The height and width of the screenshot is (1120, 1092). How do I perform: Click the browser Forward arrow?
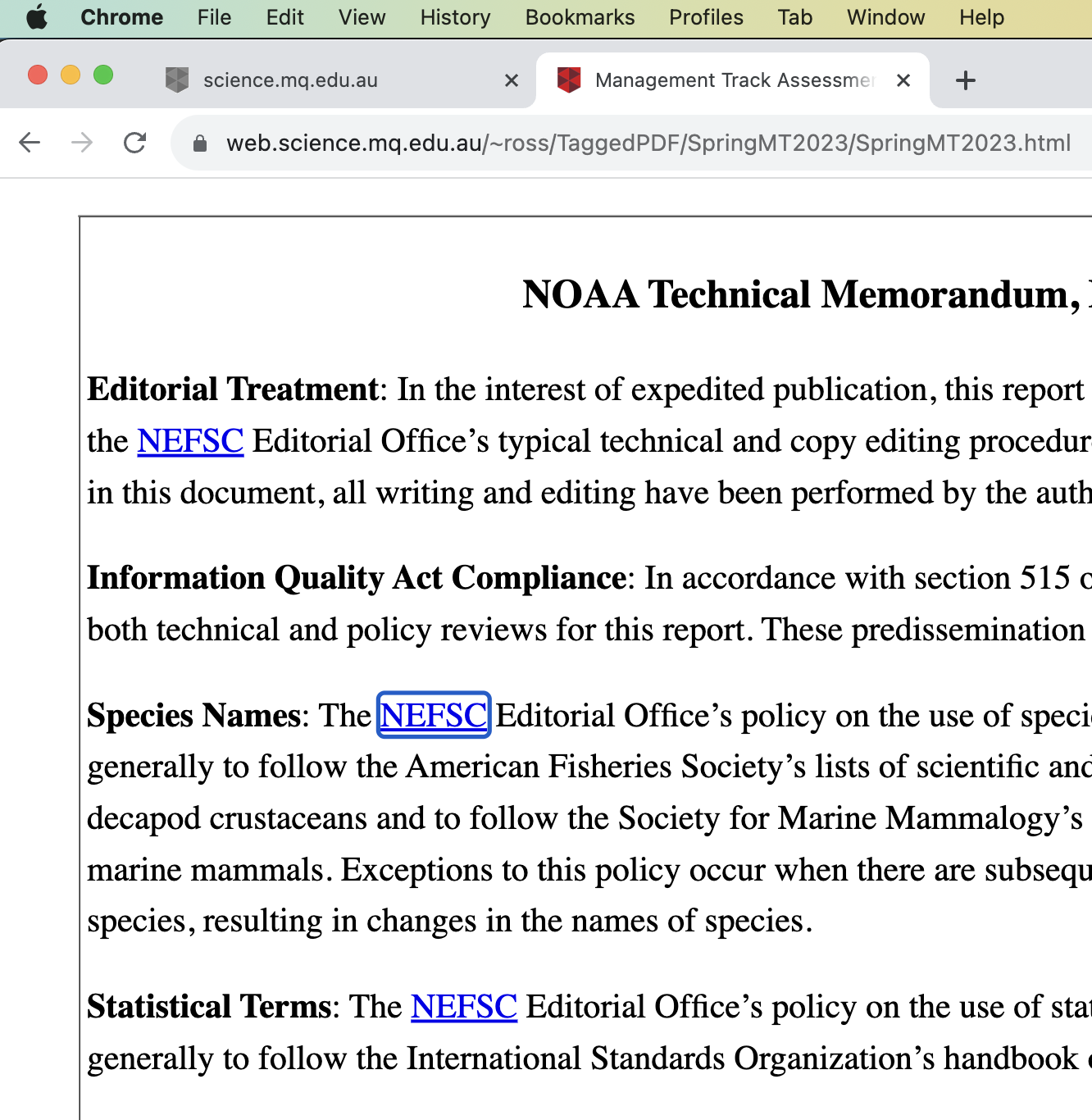(82, 143)
